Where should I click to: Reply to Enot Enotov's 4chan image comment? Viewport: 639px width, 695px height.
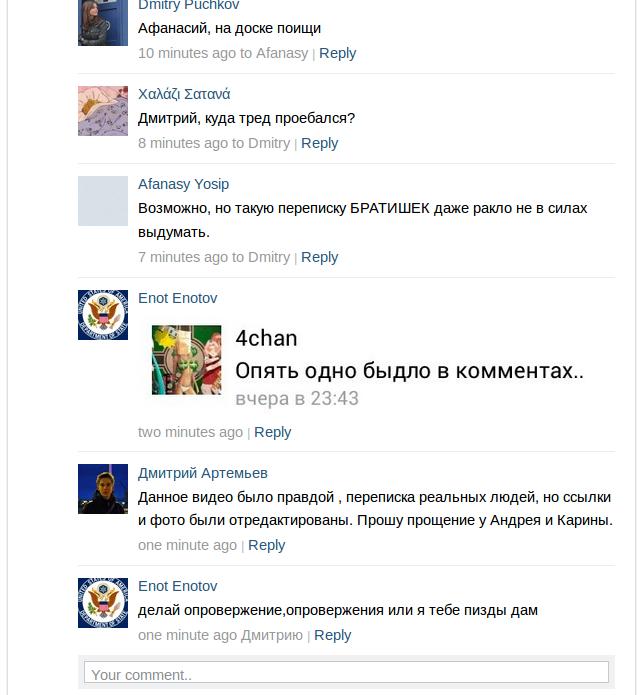coord(273,432)
